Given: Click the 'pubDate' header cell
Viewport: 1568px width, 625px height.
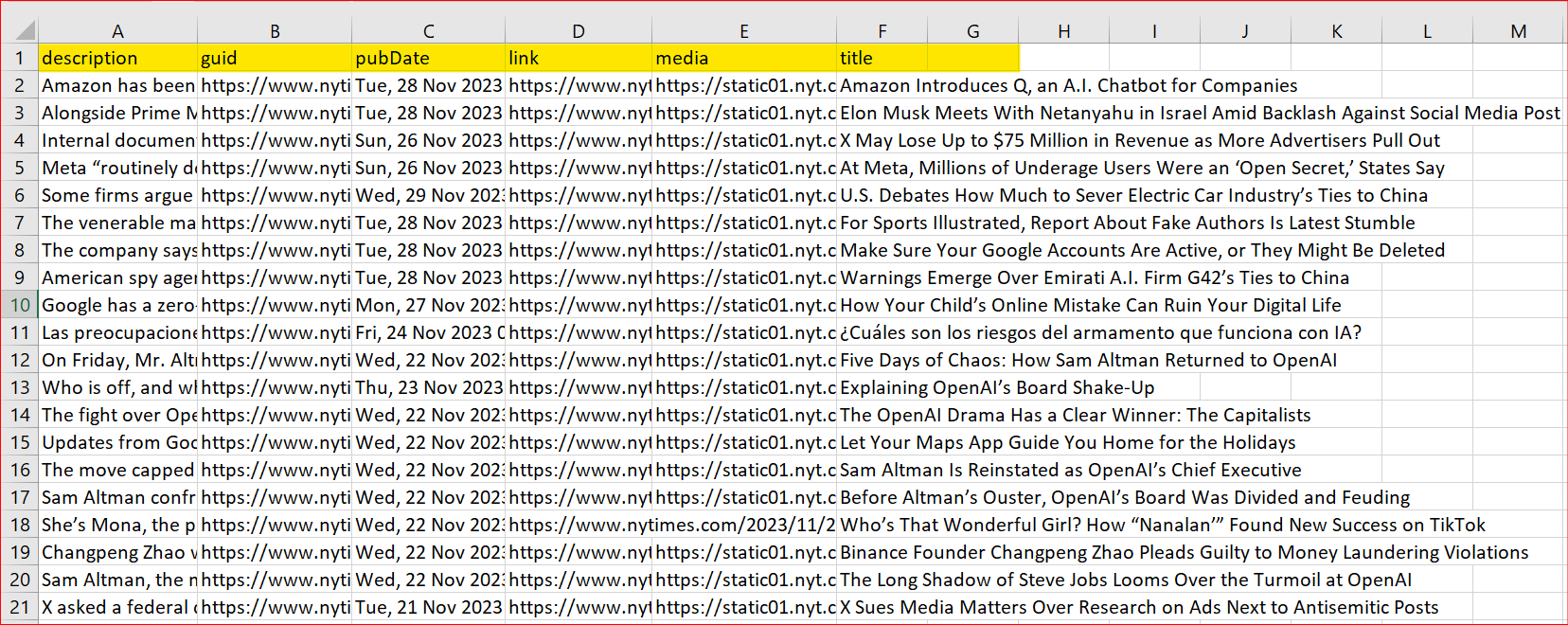Looking at the screenshot, I should pyautogui.click(x=428, y=58).
